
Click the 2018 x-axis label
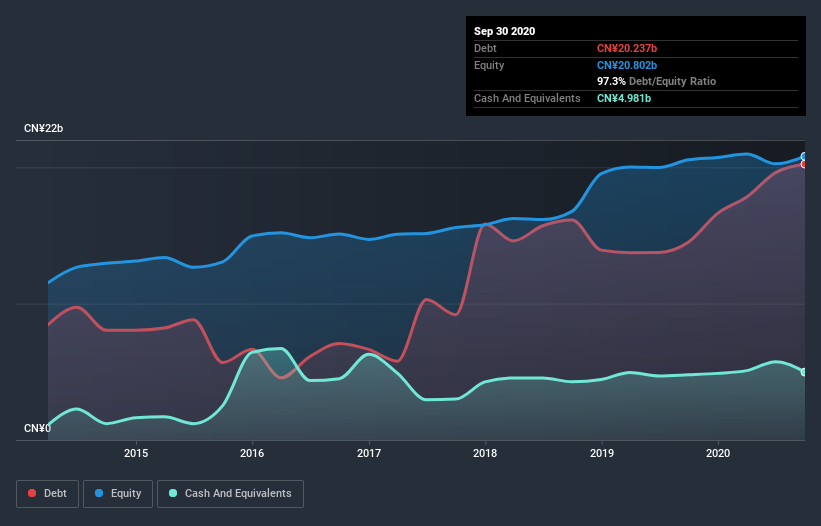[x=485, y=453]
